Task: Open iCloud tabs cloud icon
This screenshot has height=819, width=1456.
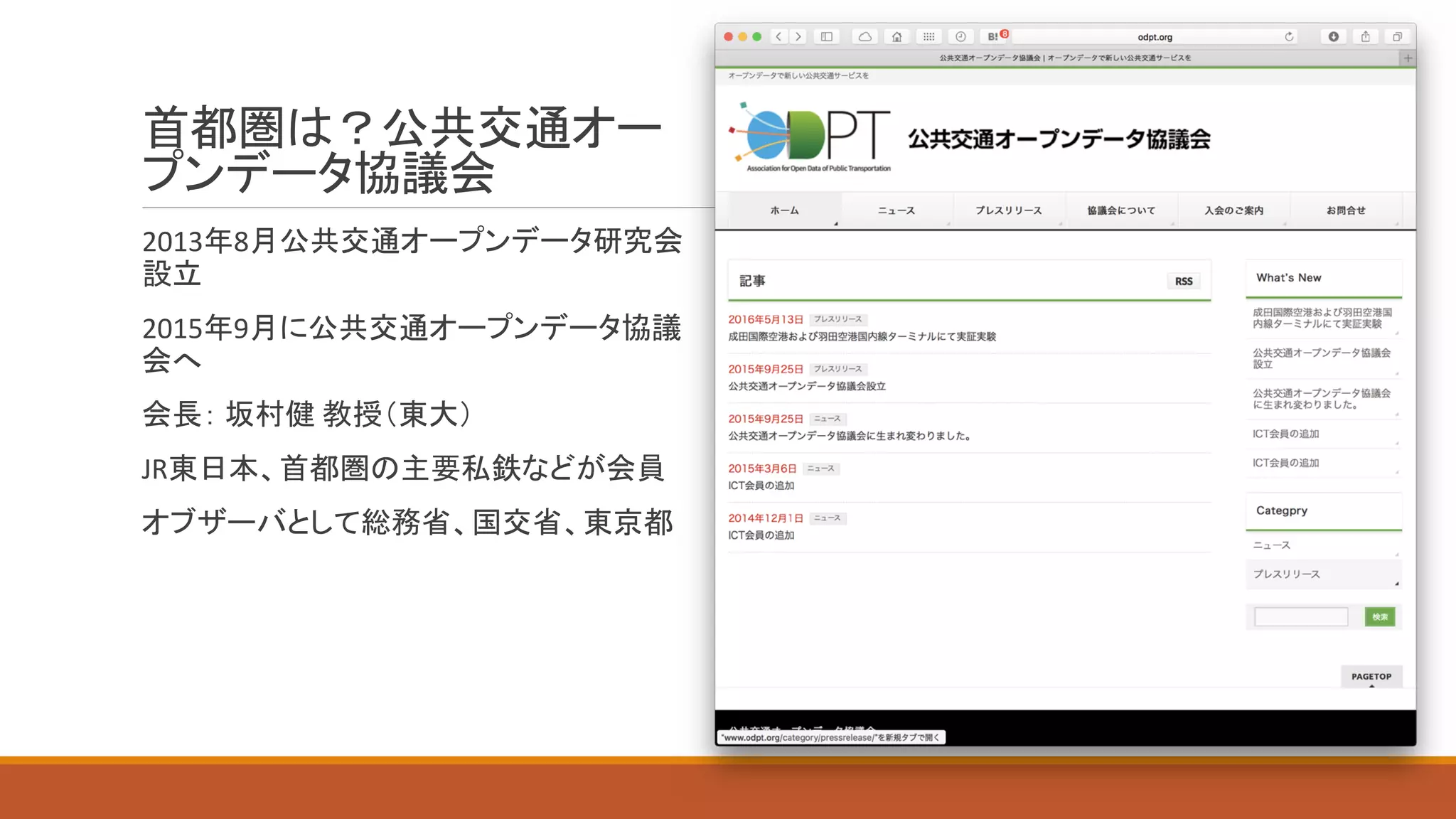Action: [864, 36]
